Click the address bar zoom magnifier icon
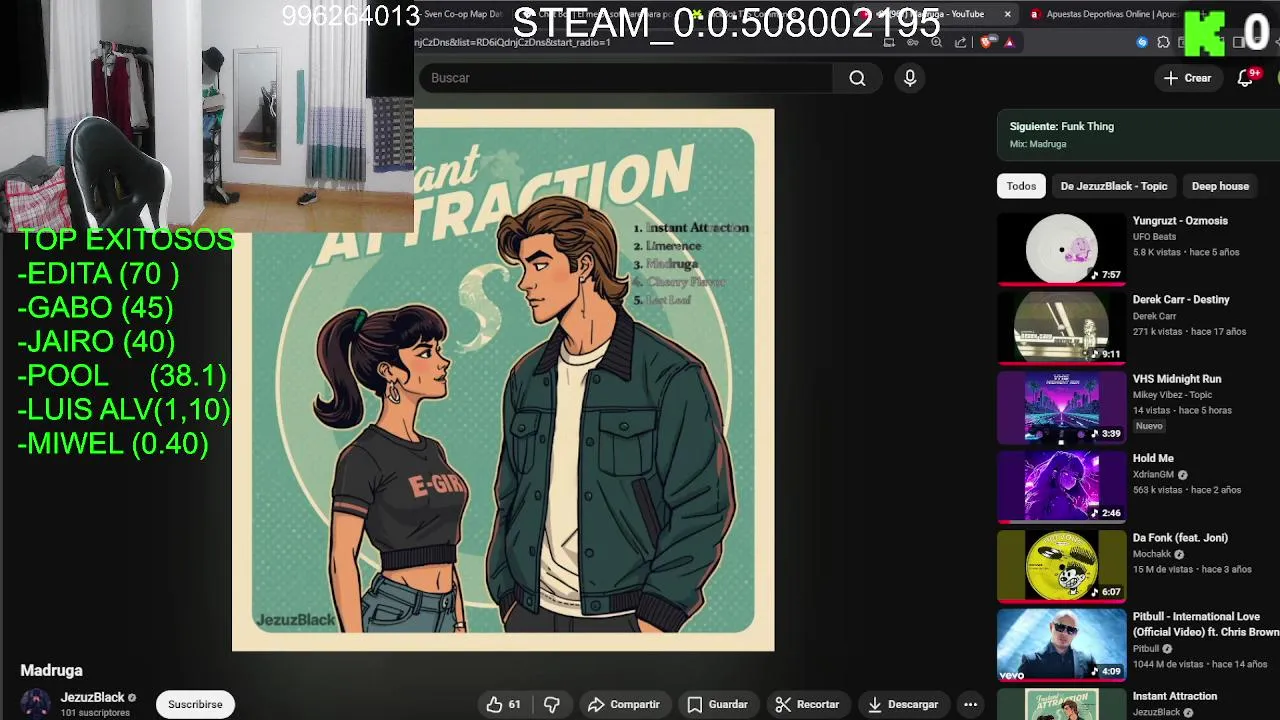Screen dimensions: 1280x720 936,42
